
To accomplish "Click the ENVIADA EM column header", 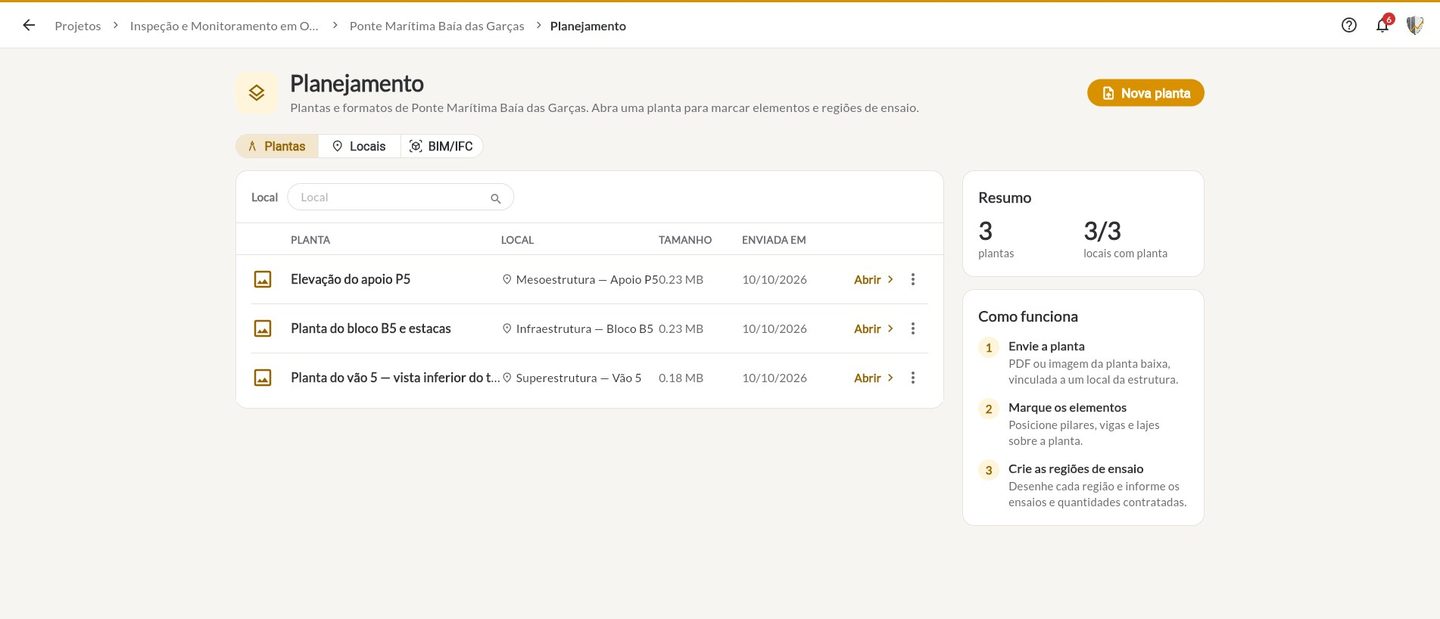I will (x=774, y=240).
